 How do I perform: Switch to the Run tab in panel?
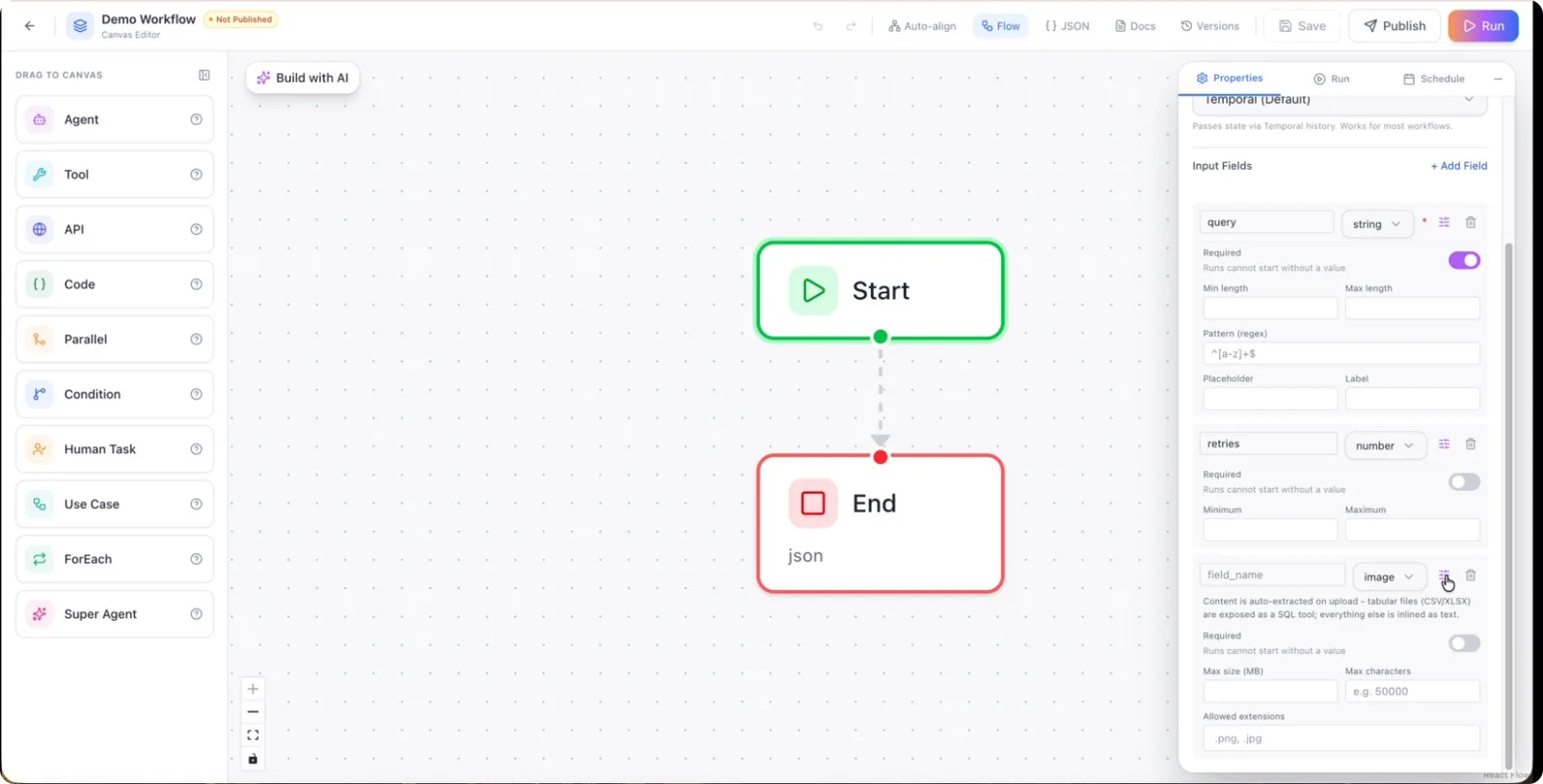click(x=1332, y=79)
